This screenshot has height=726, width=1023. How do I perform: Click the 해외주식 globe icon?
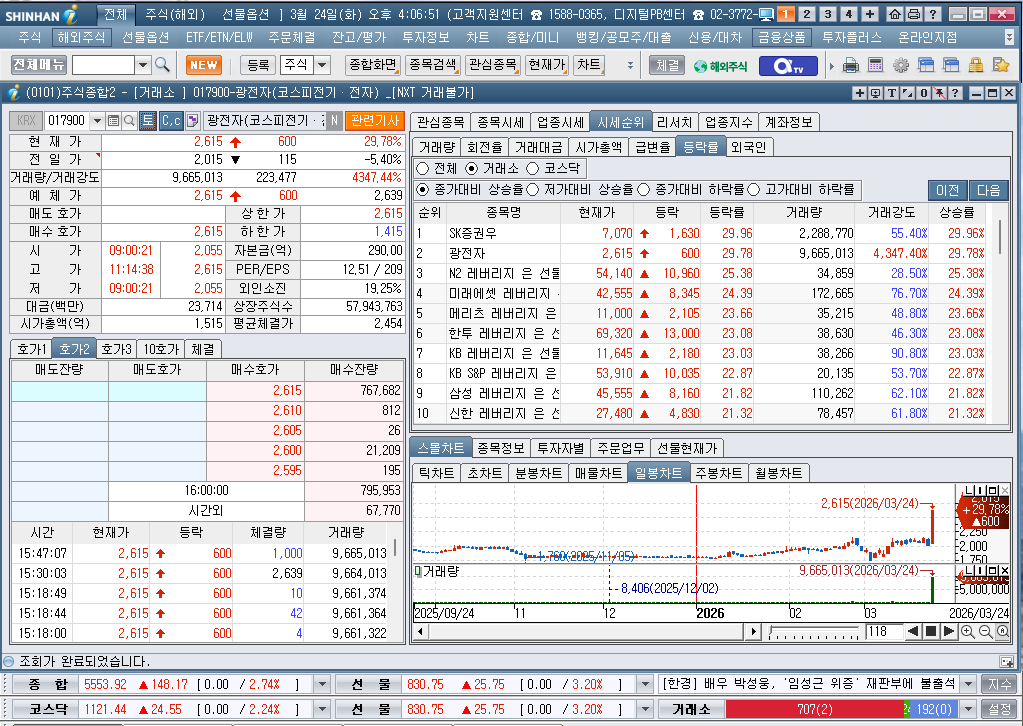(x=720, y=66)
